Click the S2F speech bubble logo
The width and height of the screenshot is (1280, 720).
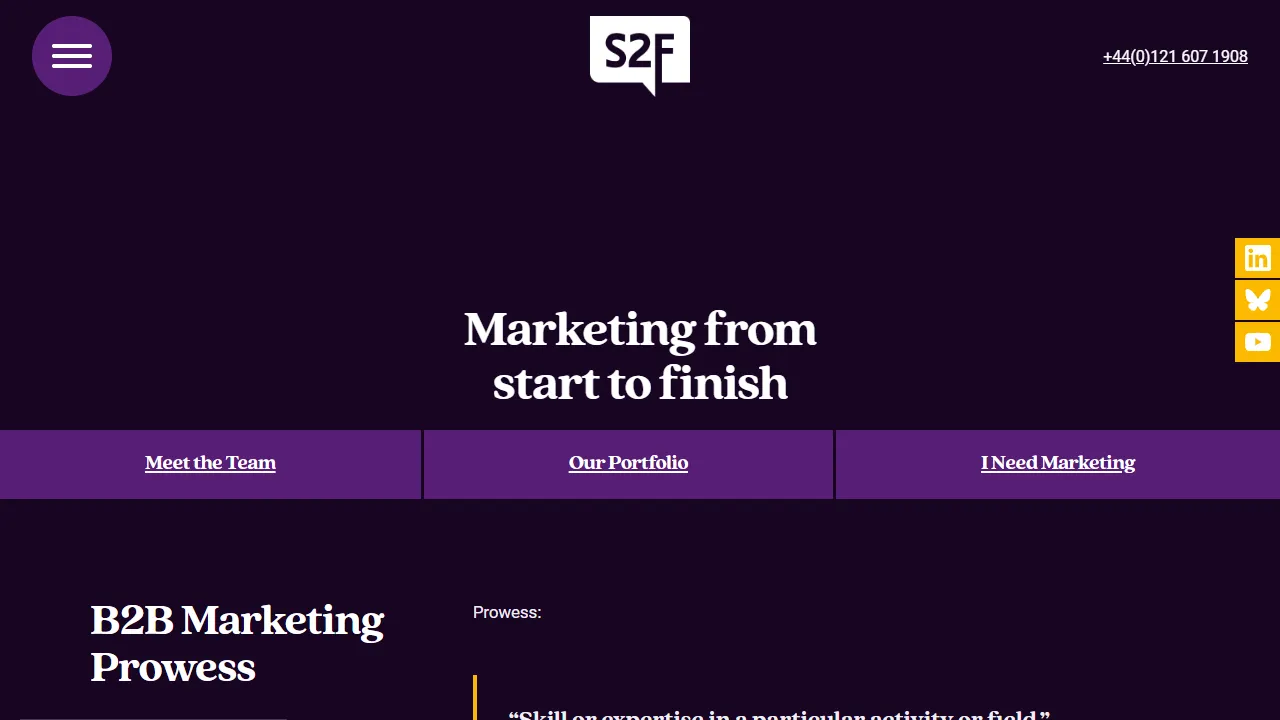(x=639, y=52)
